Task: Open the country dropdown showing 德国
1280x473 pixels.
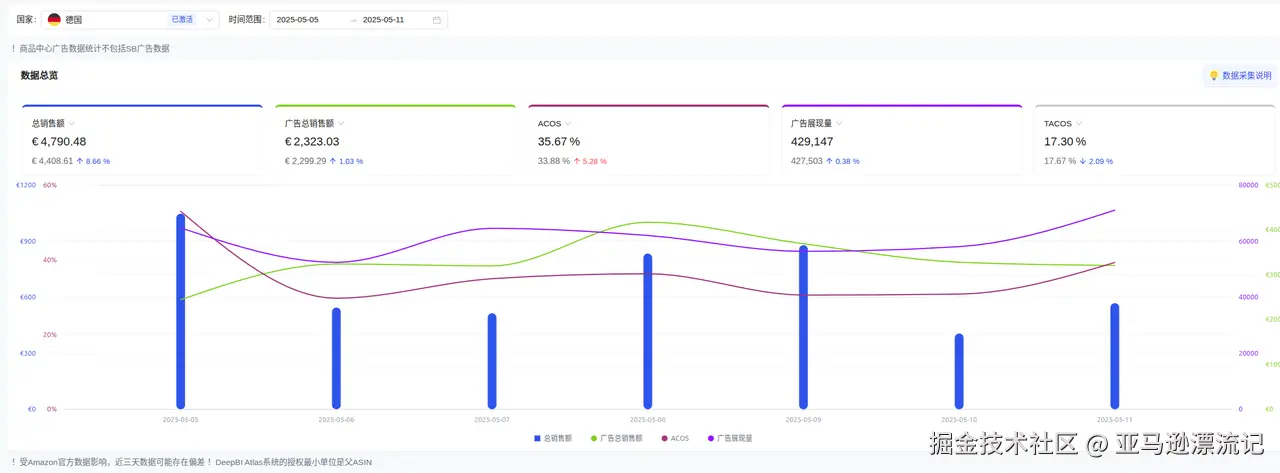Action: 131,20
